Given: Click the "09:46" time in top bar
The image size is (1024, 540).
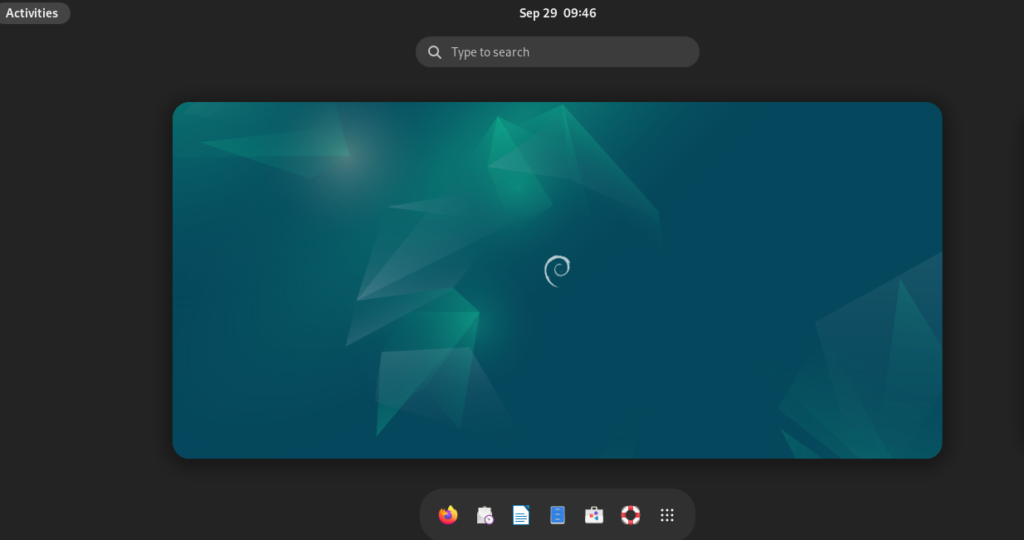Looking at the screenshot, I should [579, 13].
